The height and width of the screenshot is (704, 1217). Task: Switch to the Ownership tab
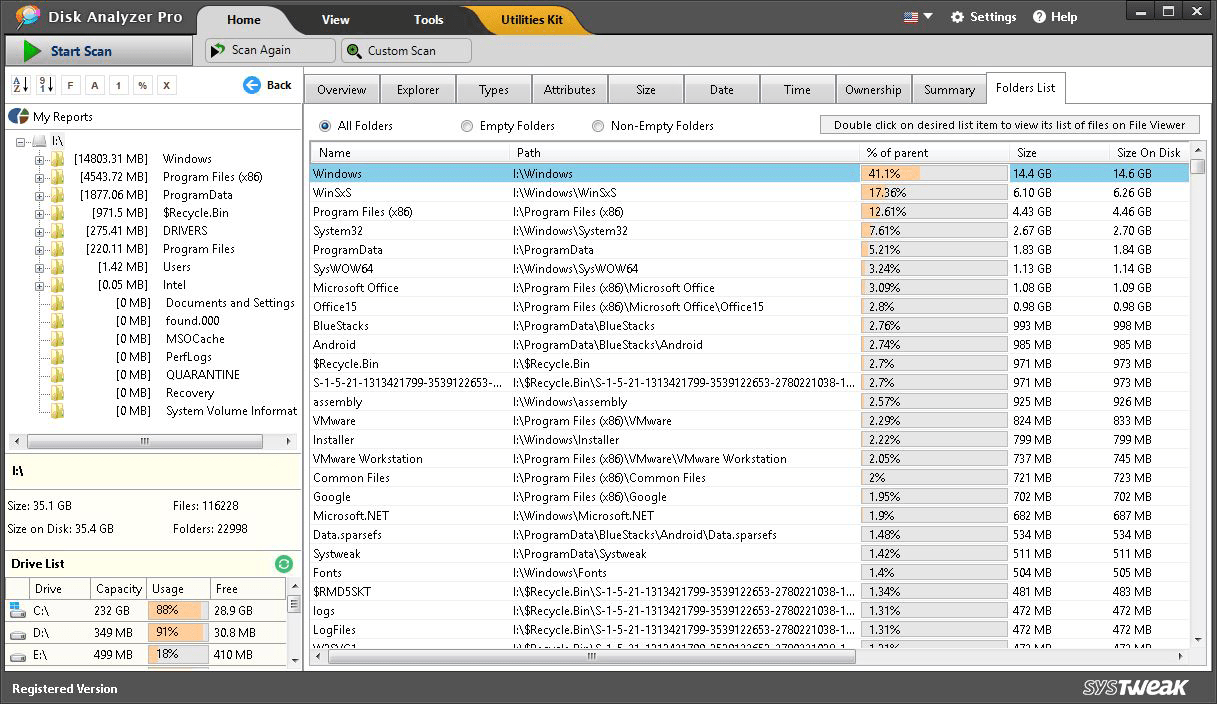click(873, 90)
